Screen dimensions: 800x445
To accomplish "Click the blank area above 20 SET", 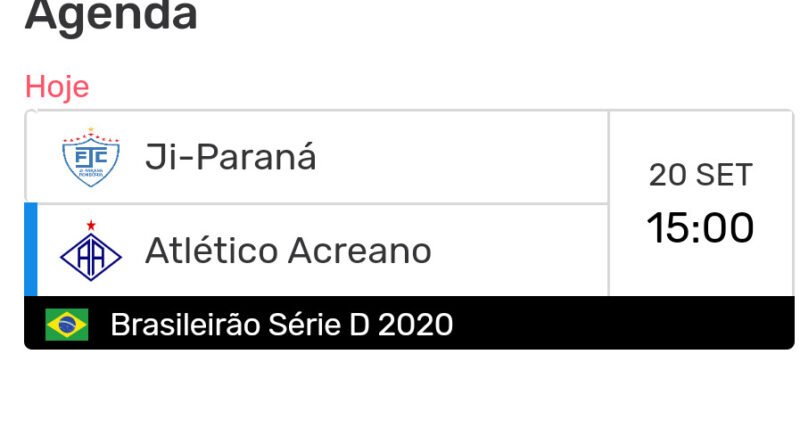I will (x=700, y=135).
